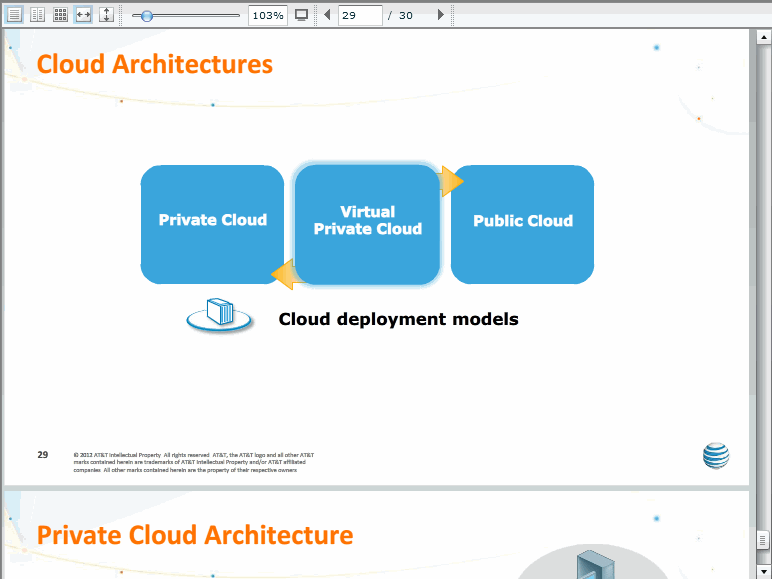Viewport: 772px width, 579px height.
Task: Switch to two-page side-by-side view
Action: (37, 15)
